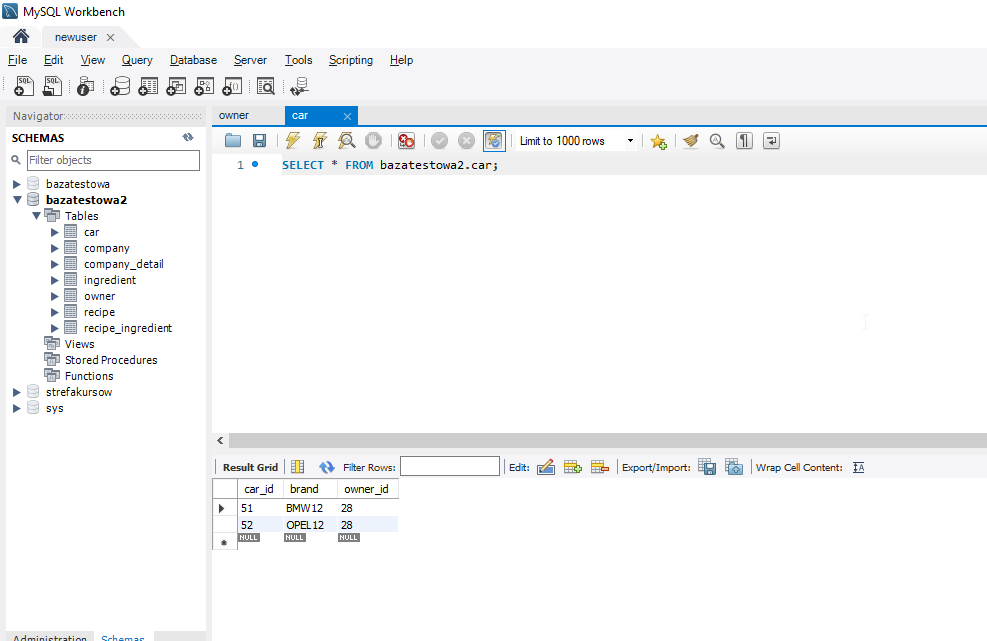Viewport: 987px width, 641px height.
Task: Open the File menu
Action: (x=17, y=60)
